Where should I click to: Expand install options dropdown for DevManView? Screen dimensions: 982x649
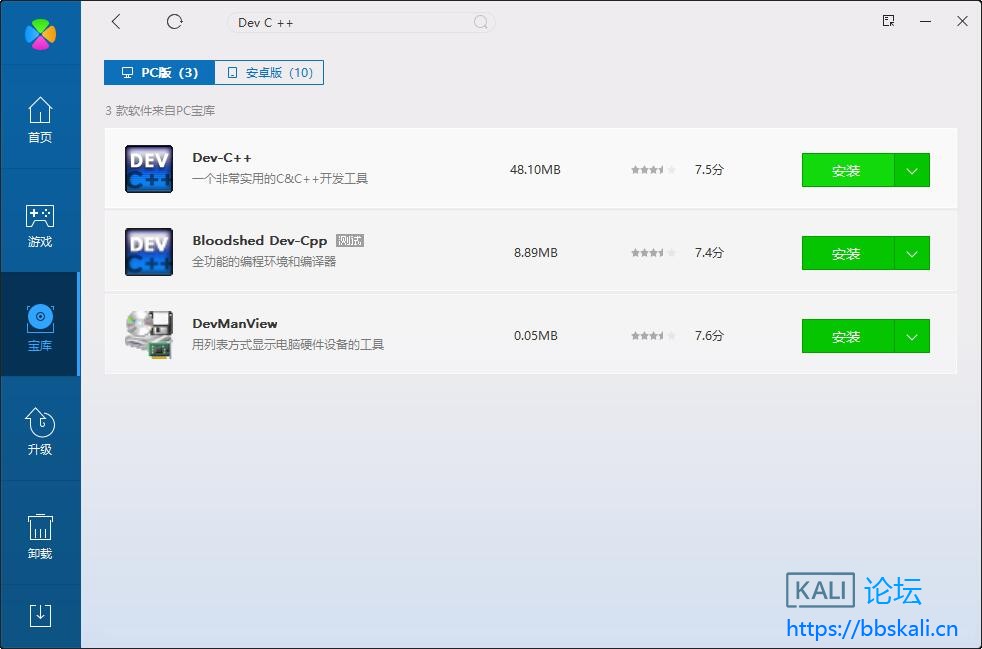[912, 336]
